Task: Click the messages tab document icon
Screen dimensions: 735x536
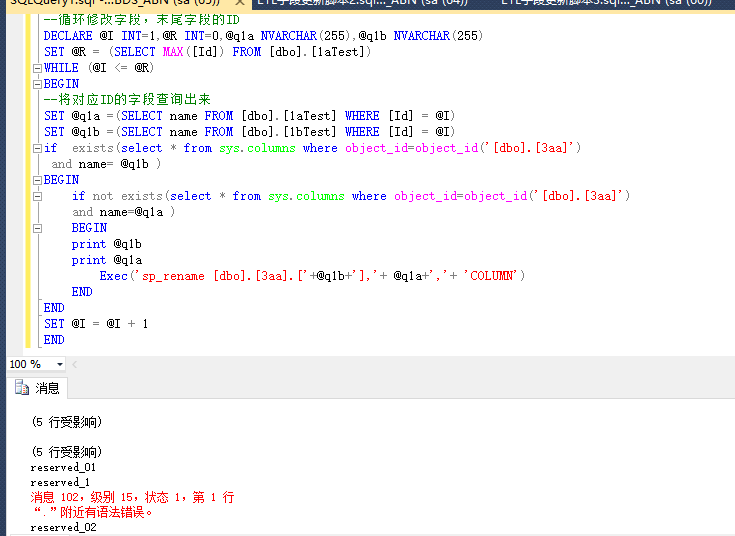Action: tap(22, 388)
